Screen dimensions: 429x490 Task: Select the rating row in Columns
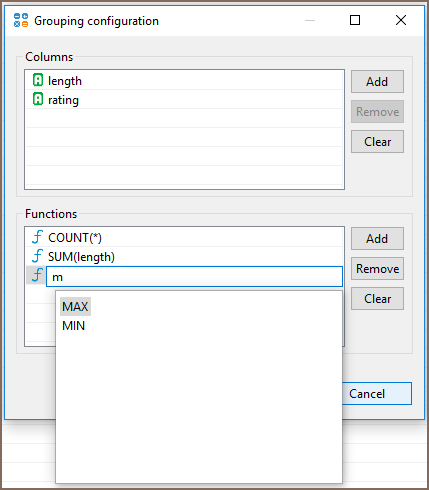pyautogui.click(x=184, y=99)
